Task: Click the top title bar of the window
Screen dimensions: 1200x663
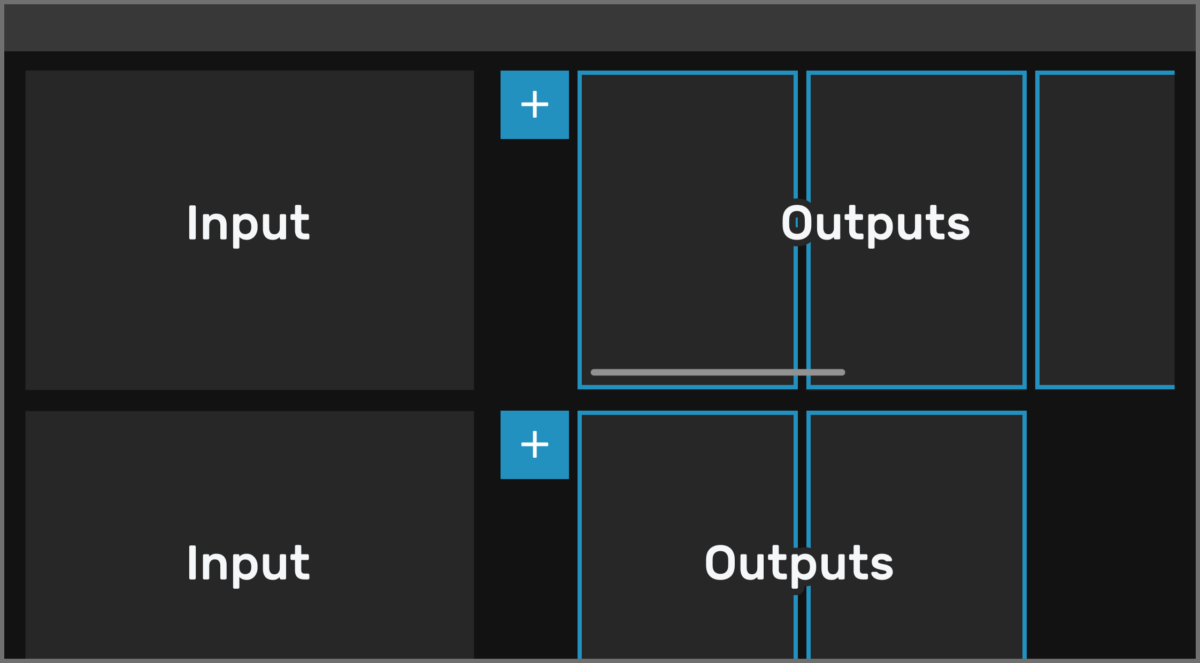Action: coord(600,26)
